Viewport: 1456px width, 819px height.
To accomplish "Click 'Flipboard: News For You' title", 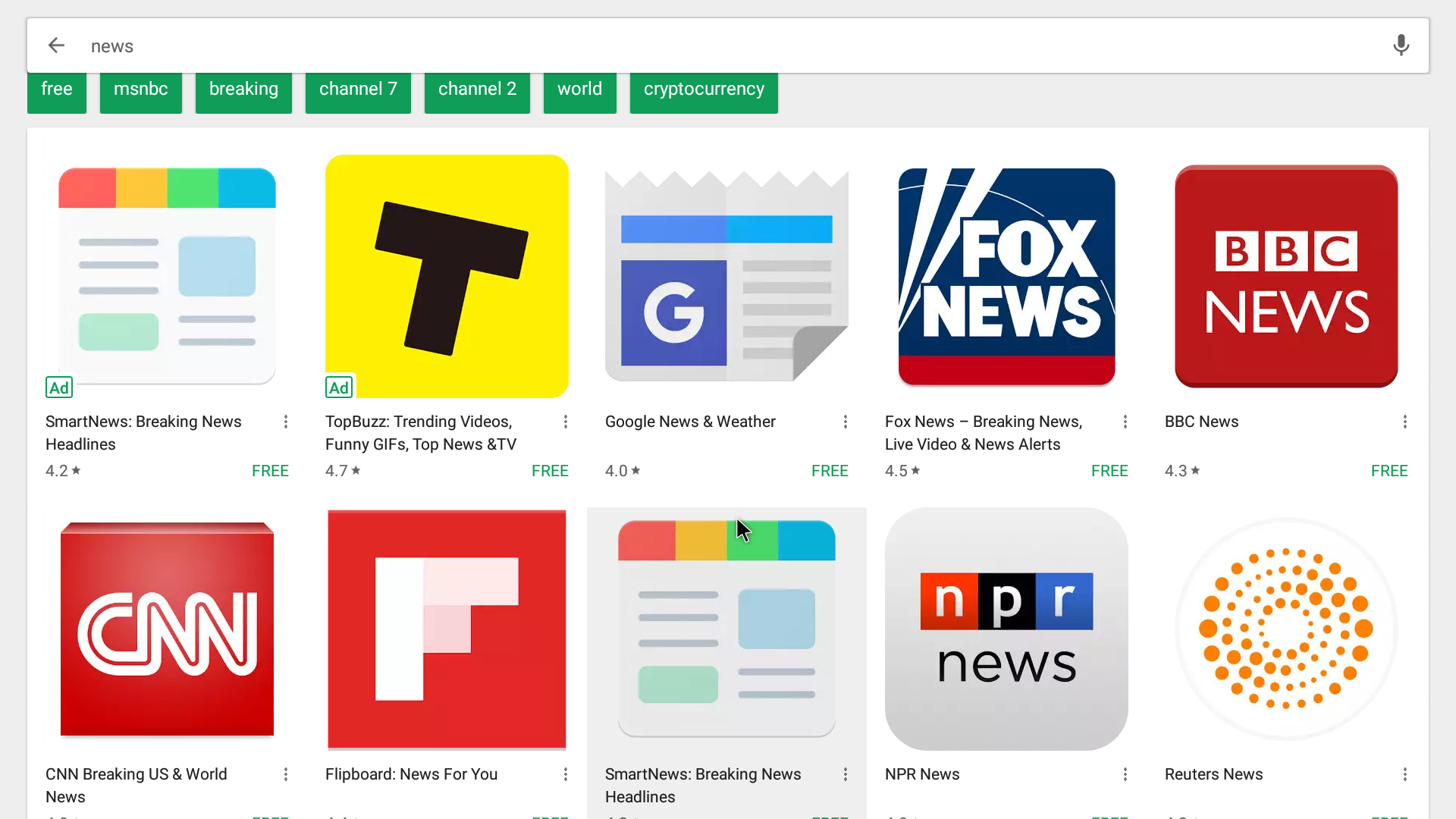I will point(411,774).
